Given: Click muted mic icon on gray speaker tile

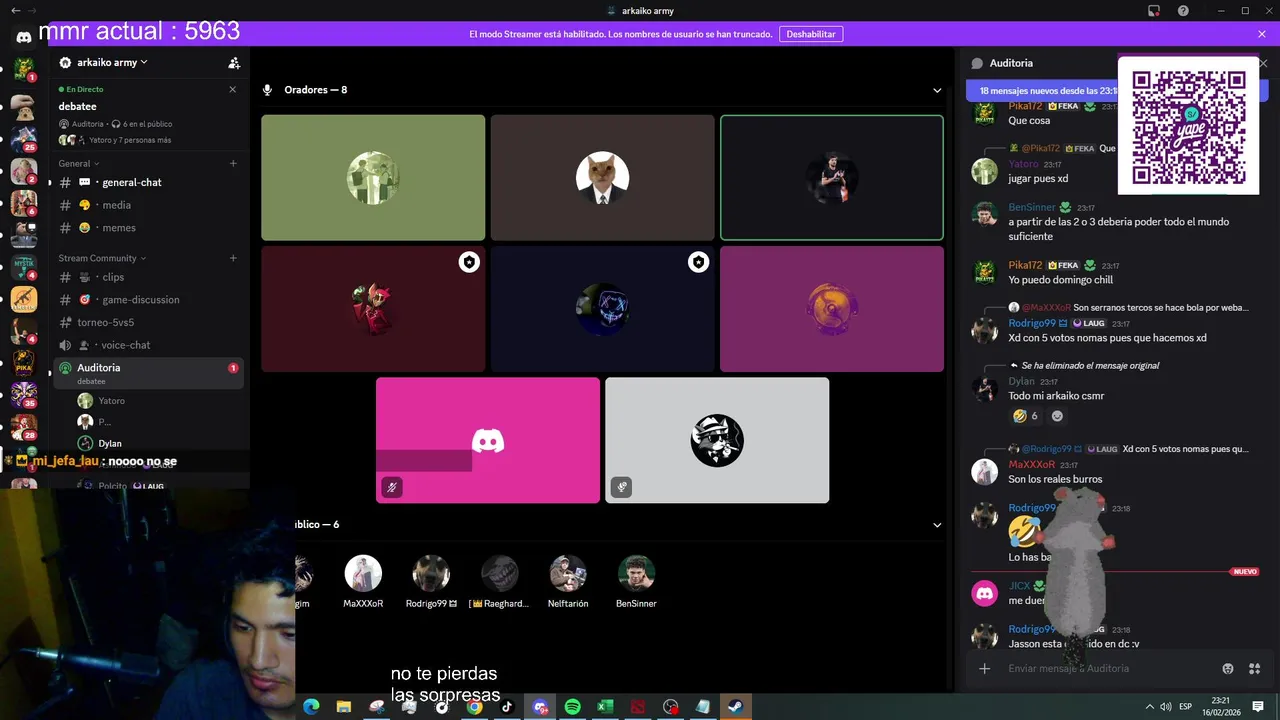Looking at the screenshot, I should click(x=621, y=488).
